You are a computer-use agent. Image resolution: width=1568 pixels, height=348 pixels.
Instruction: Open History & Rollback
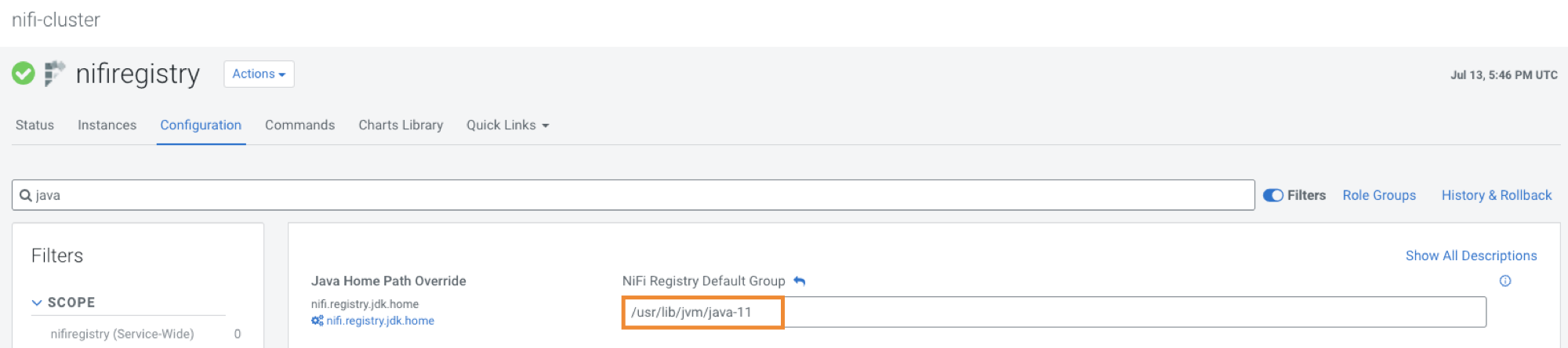tap(1496, 195)
